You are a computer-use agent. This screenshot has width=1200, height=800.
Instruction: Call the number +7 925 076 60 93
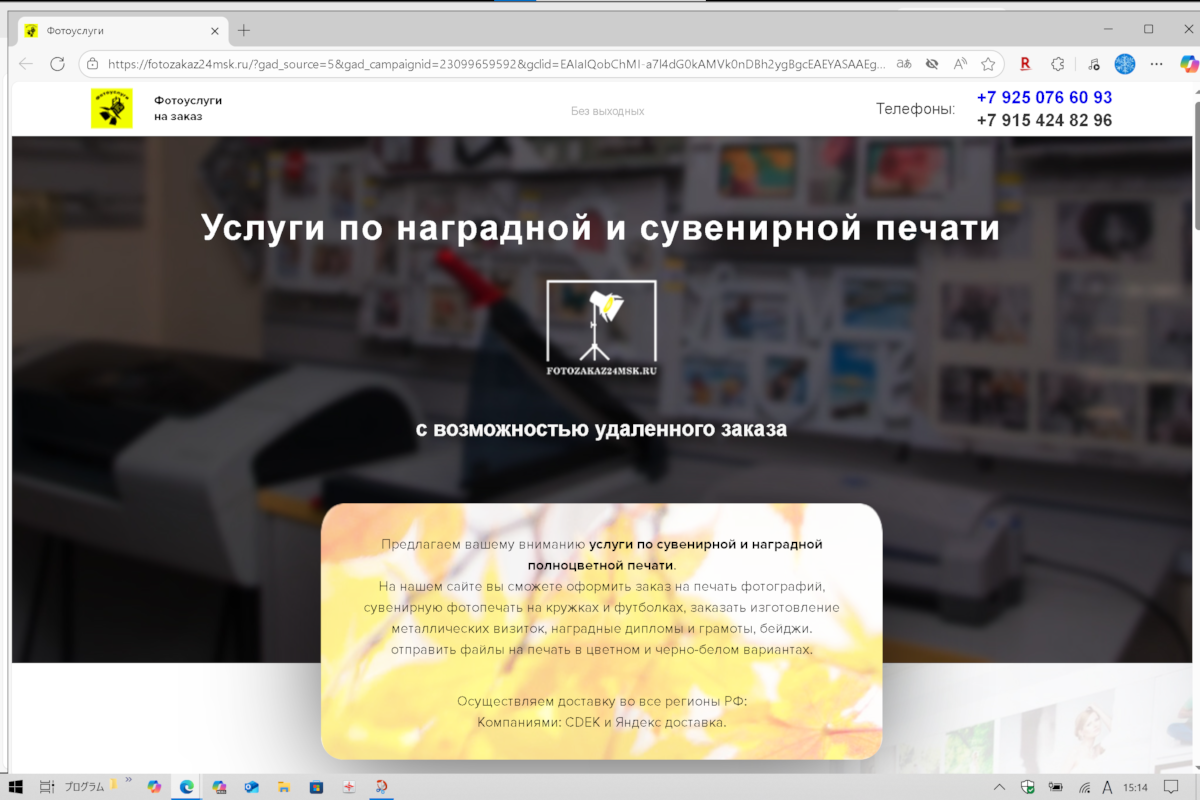click(x=1044, y=97)
